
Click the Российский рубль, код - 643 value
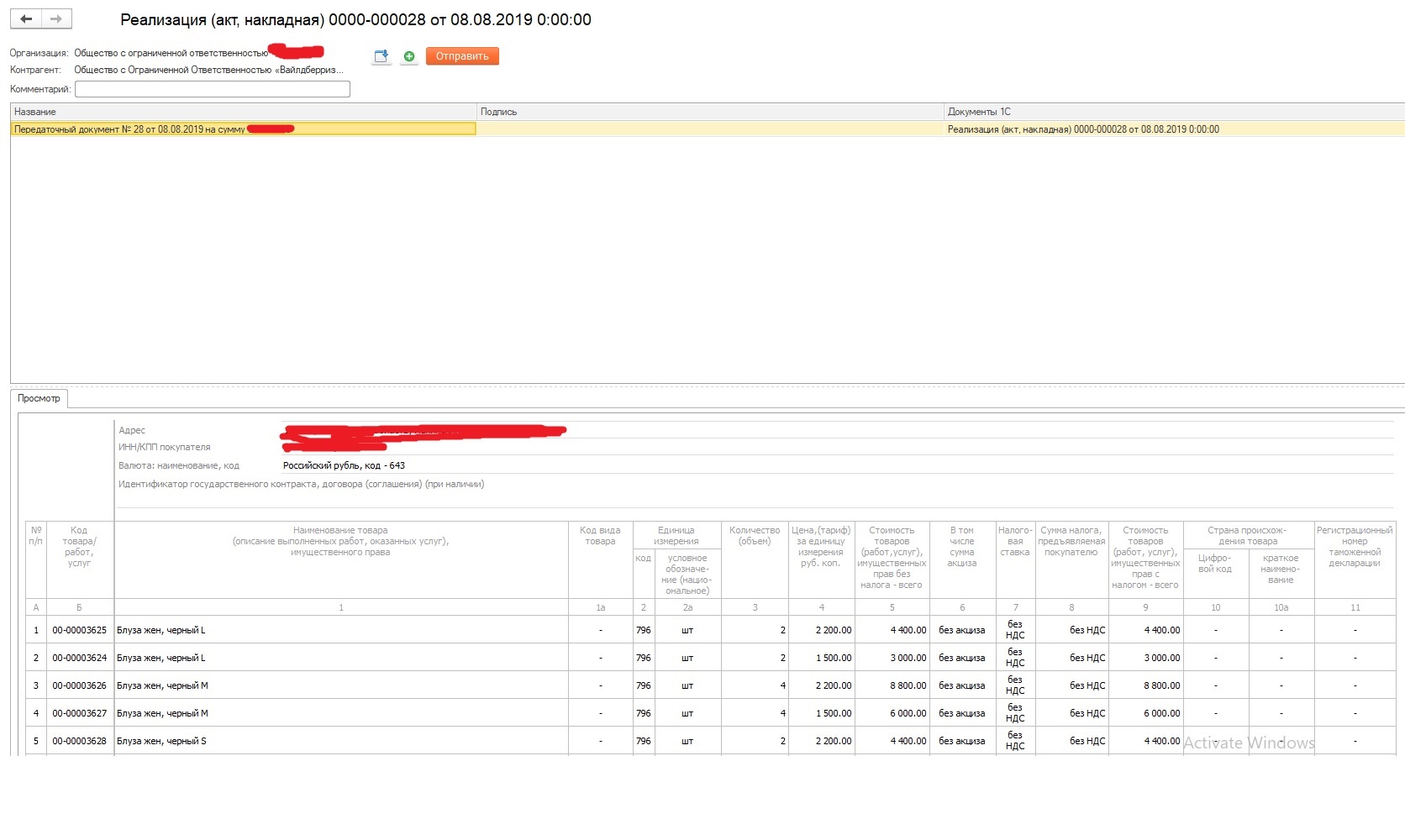tap(344, 465)
